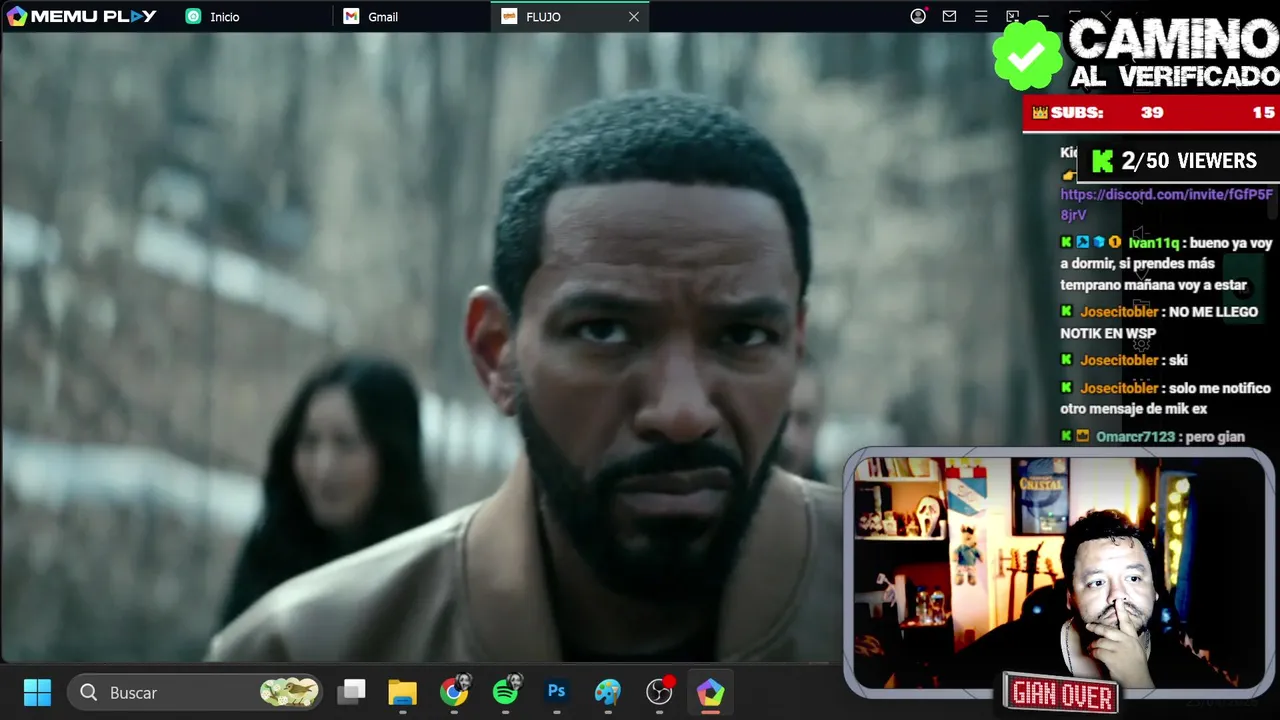The height and width of the screenshot is (720, 1280).
Task: Open the MEmu hamburger menu
Action: [x=981, y=16]
